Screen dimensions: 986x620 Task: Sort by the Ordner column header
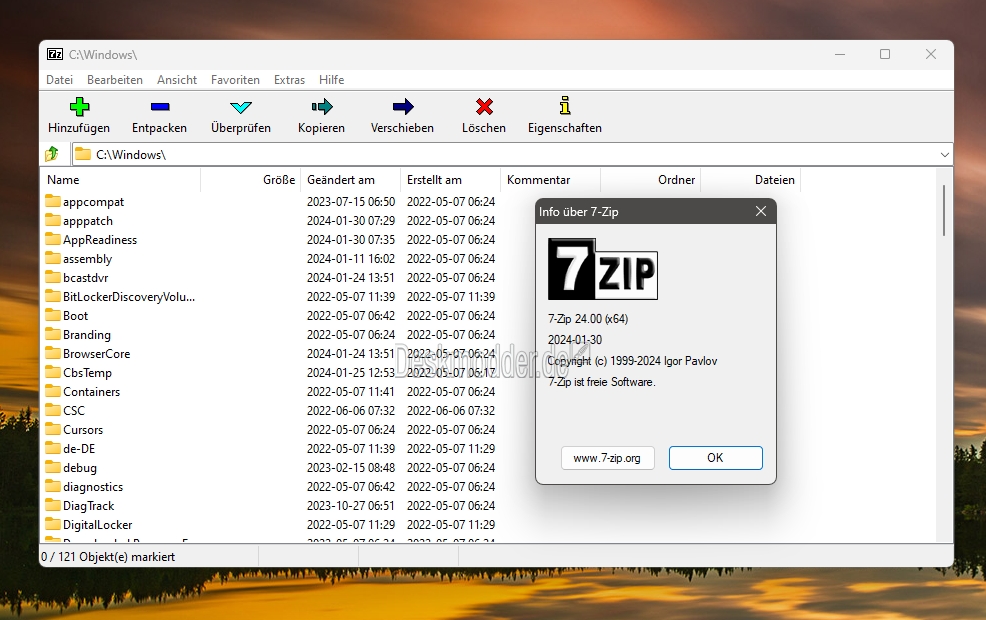tap(651, 180)
